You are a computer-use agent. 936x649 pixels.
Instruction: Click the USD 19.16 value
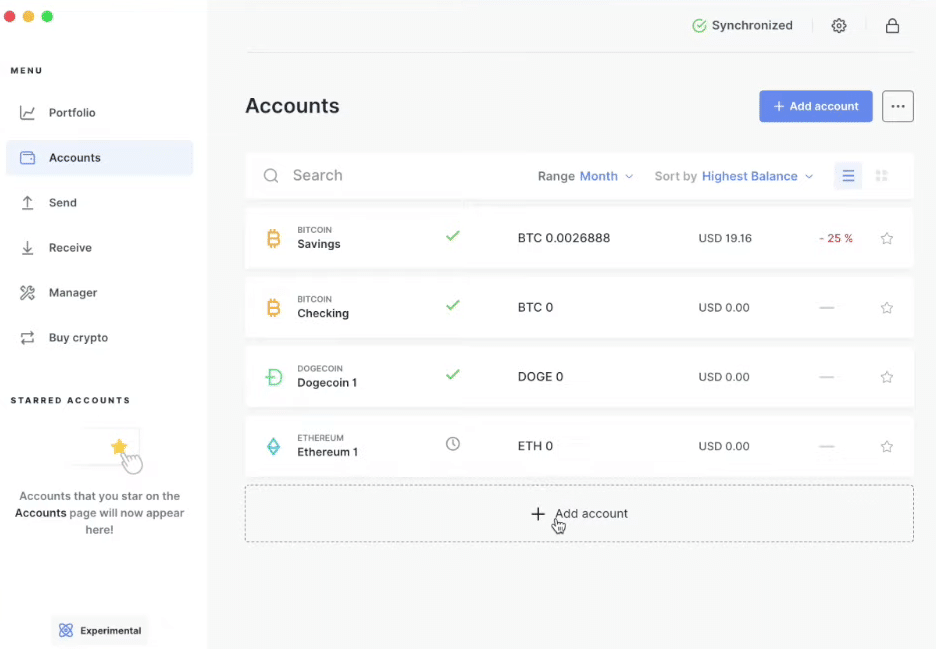725,238
